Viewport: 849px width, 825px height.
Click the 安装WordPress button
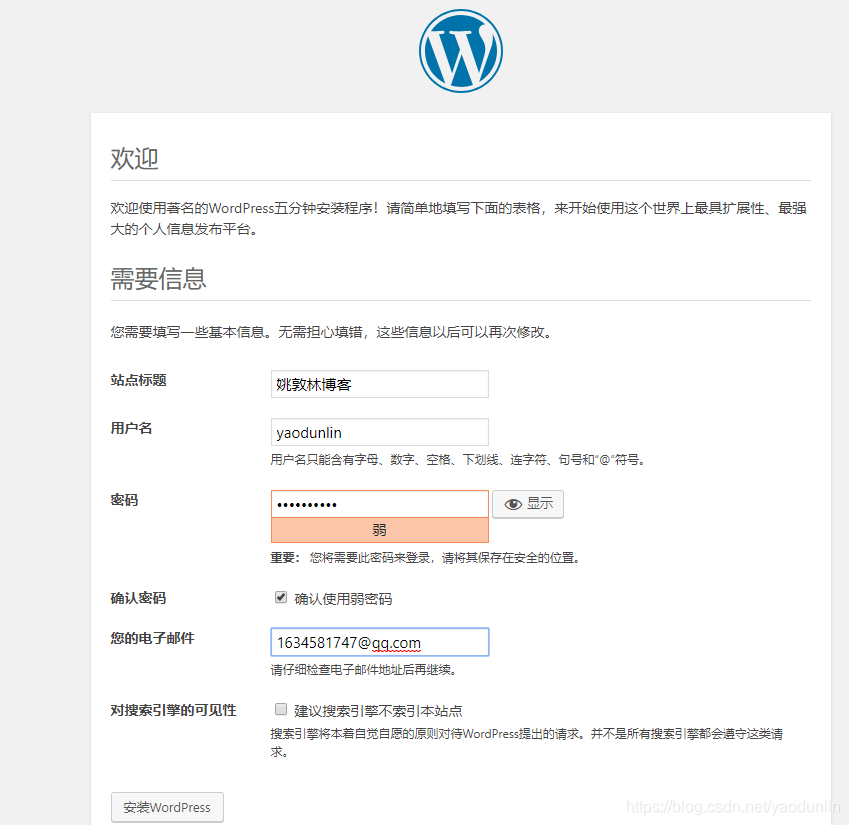(167, 807)
